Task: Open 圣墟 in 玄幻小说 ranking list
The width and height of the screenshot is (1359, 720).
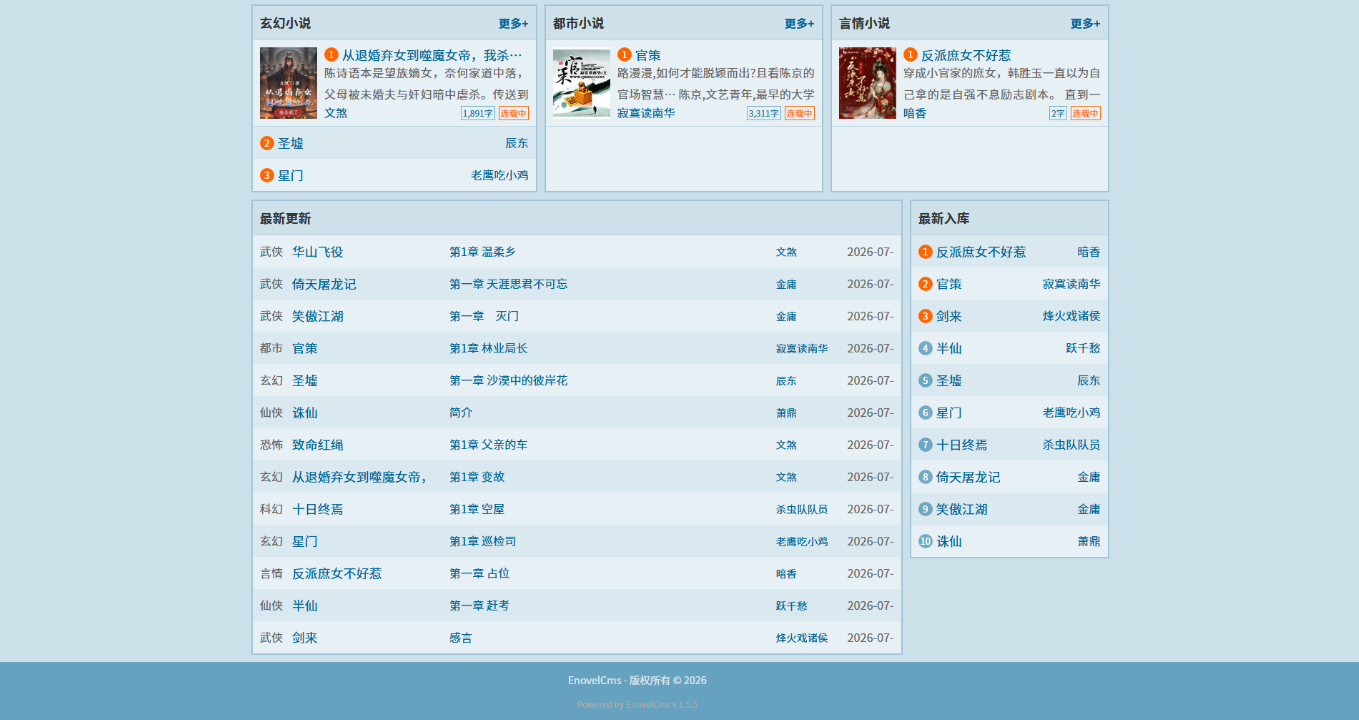Action: coord(290,143)
